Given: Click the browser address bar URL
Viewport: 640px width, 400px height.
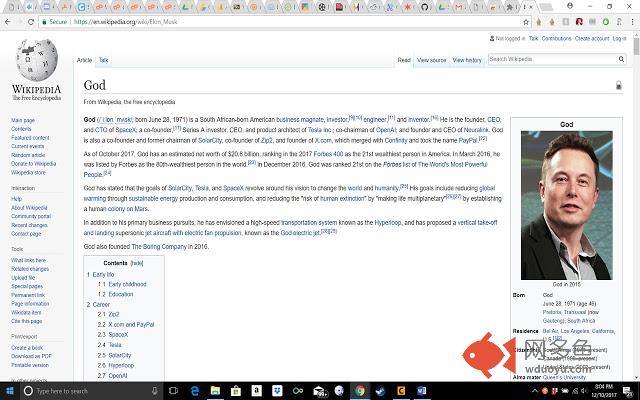Looking at the screenshot, I should [x=126, y=22].
